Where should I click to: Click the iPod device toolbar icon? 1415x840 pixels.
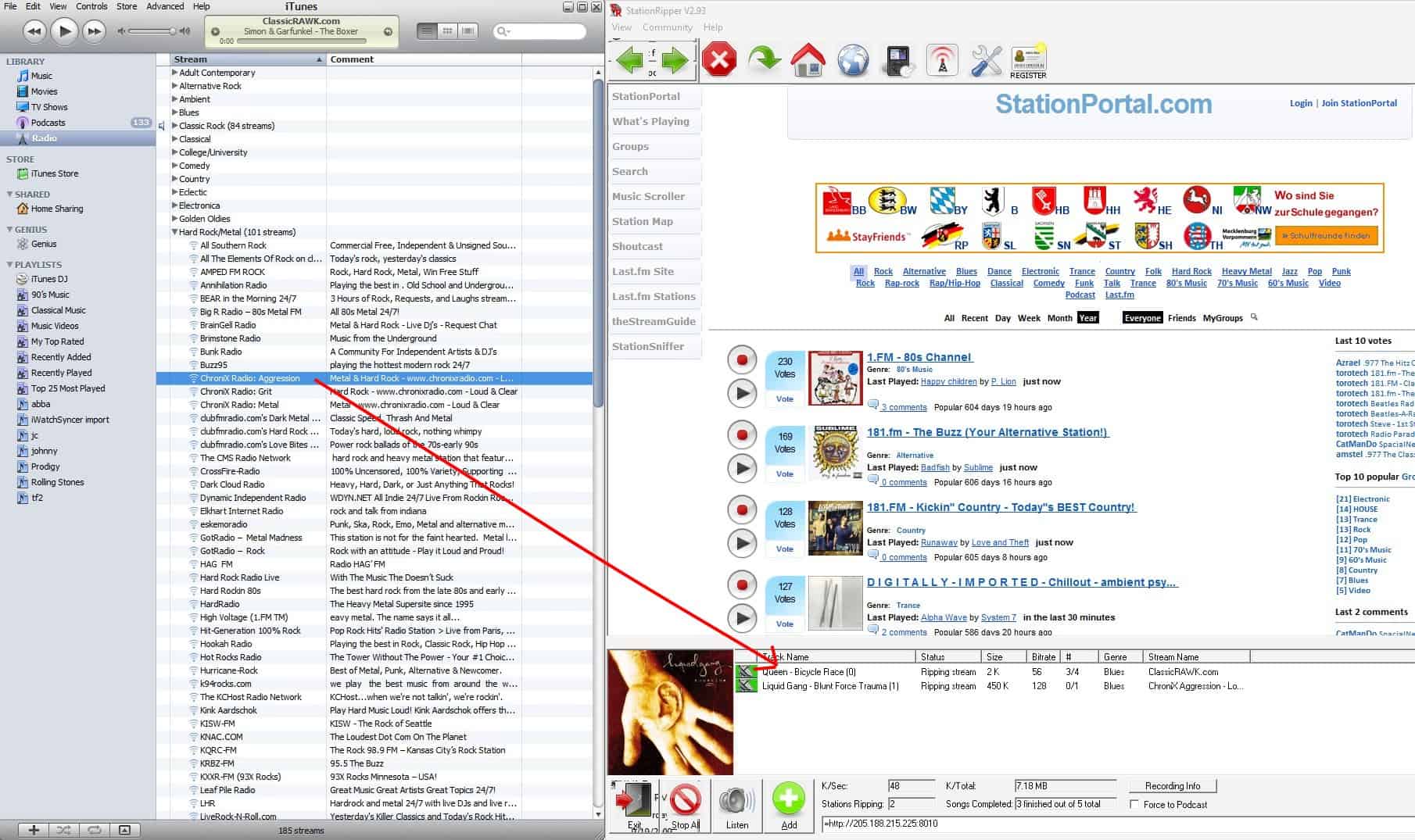pos(898,61)
